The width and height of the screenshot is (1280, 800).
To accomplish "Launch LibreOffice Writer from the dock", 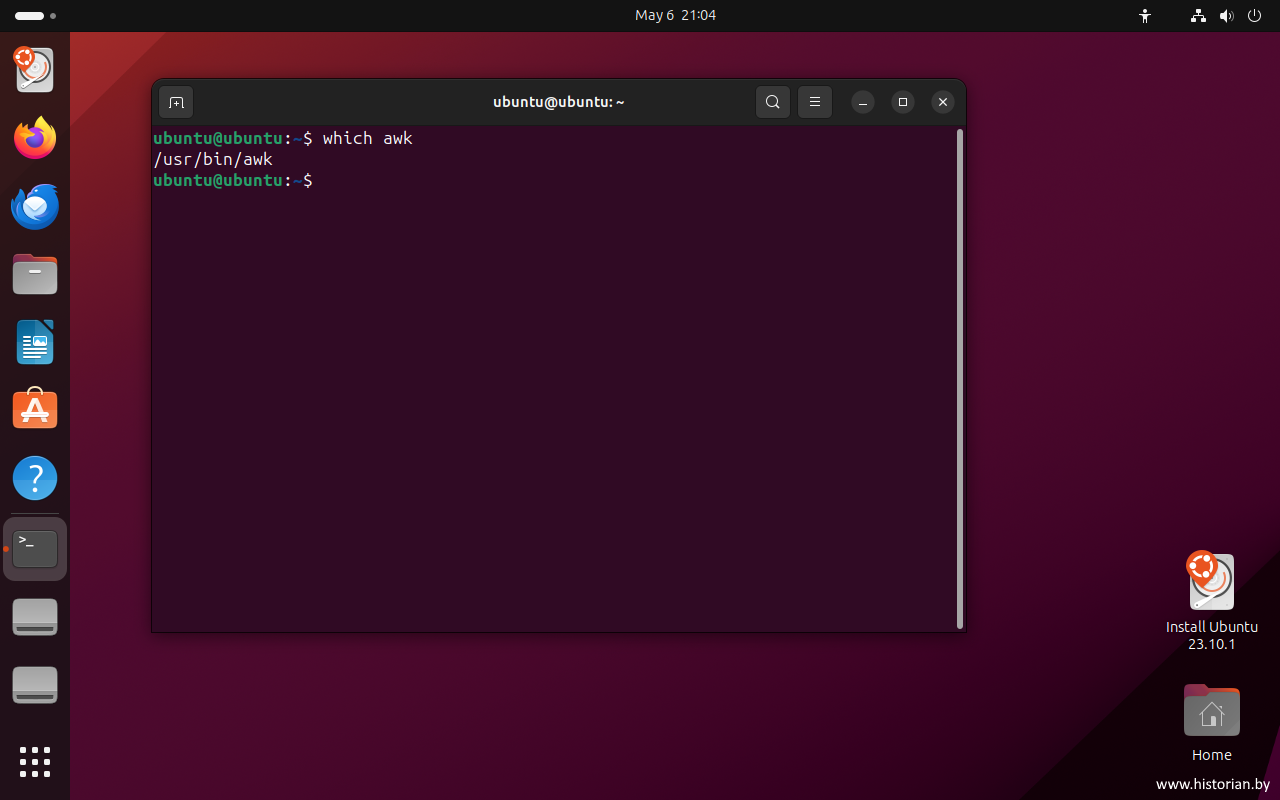I will [x=35, y=342].
